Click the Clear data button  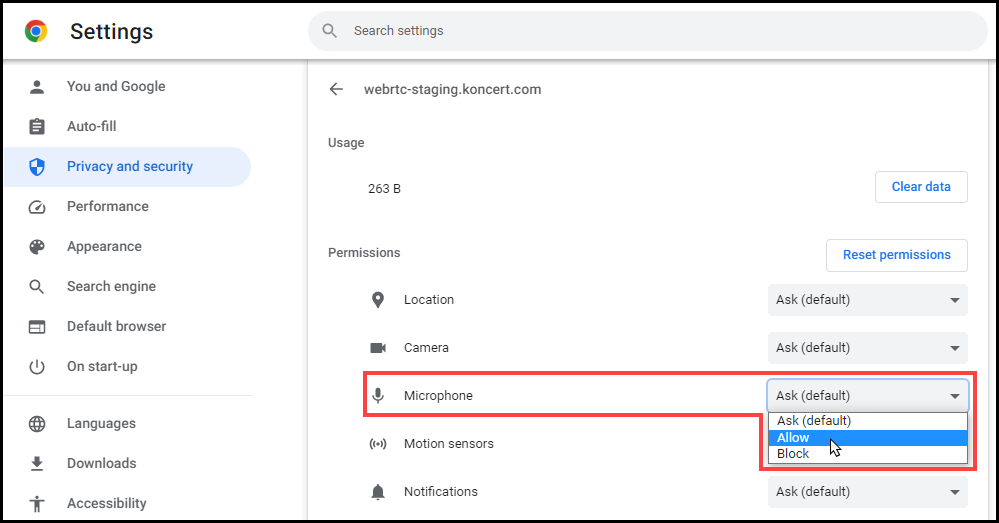coord(921,187)
